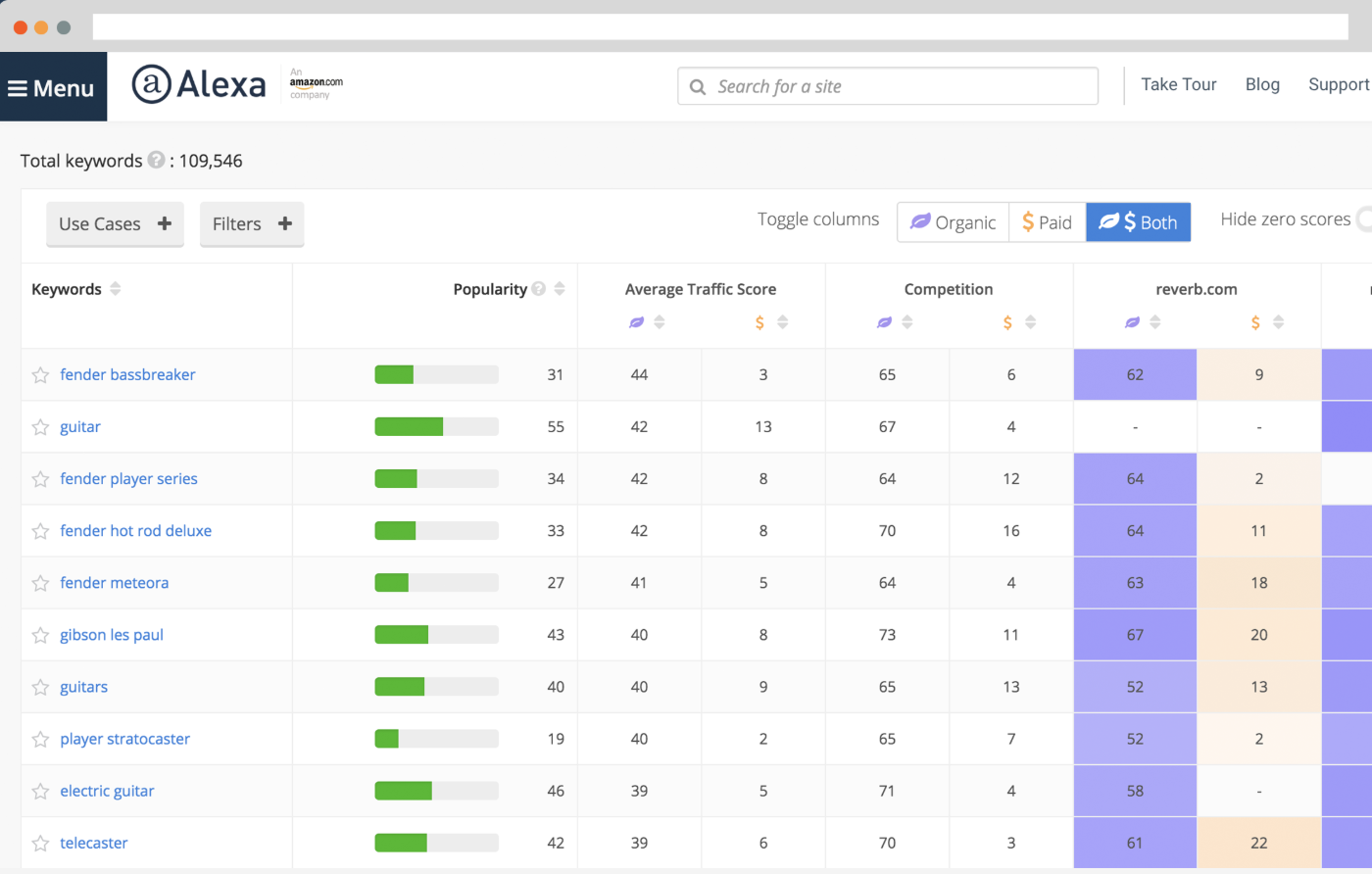Click the Alexa logo
1372x874 pixels.
pos(199,84)
